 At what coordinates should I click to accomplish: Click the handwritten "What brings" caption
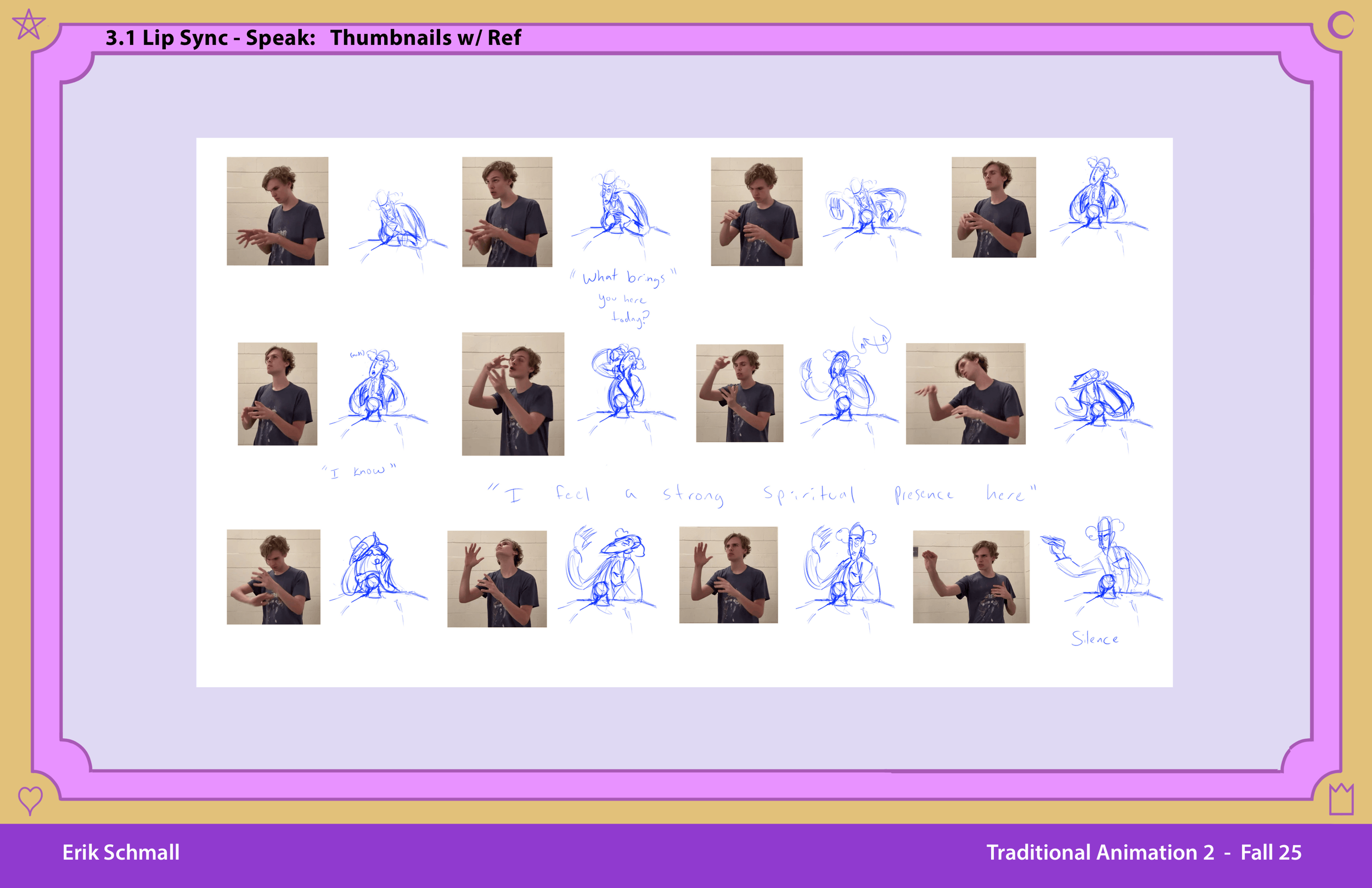coord(624,278)
